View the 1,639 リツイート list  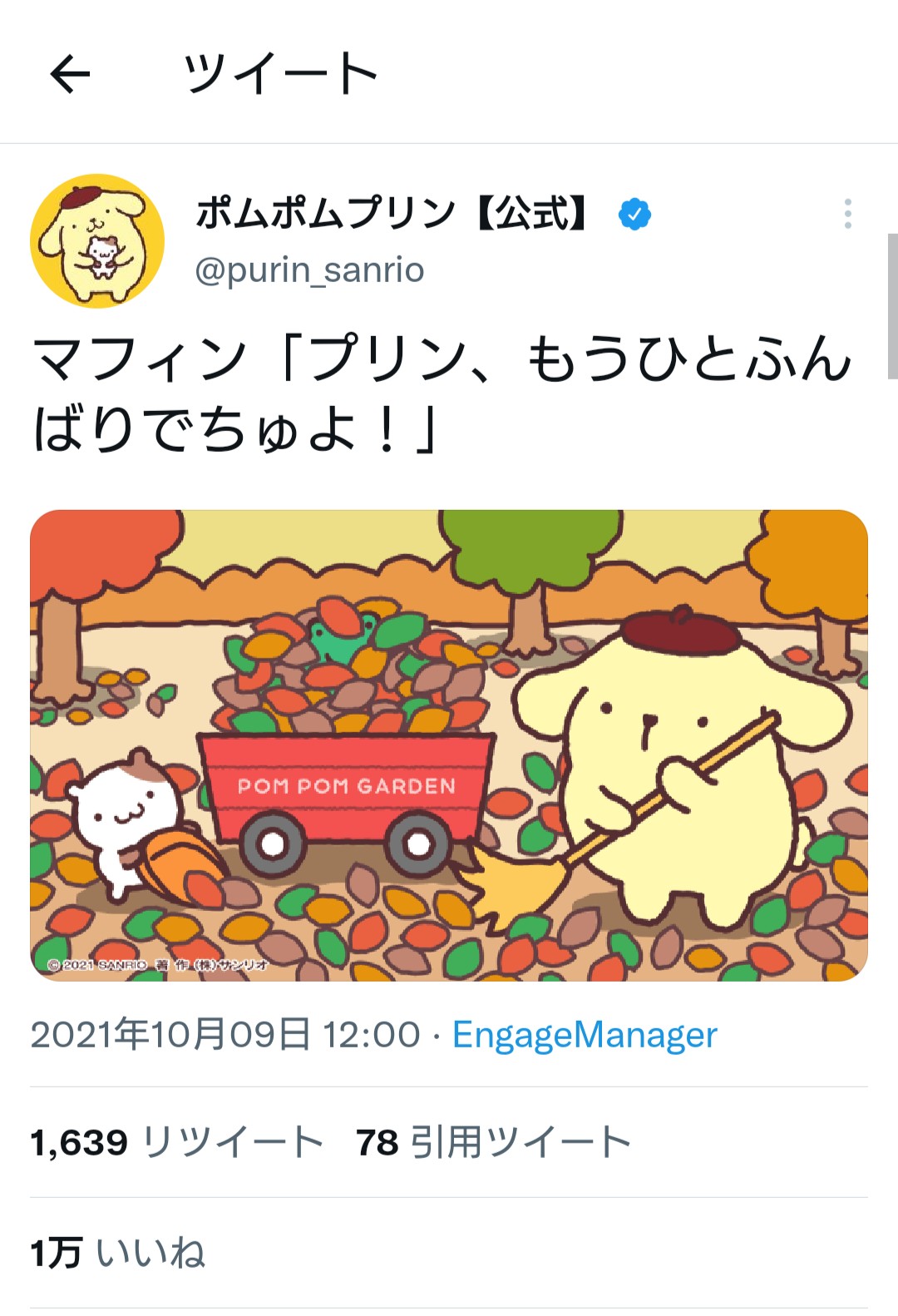177,1142
